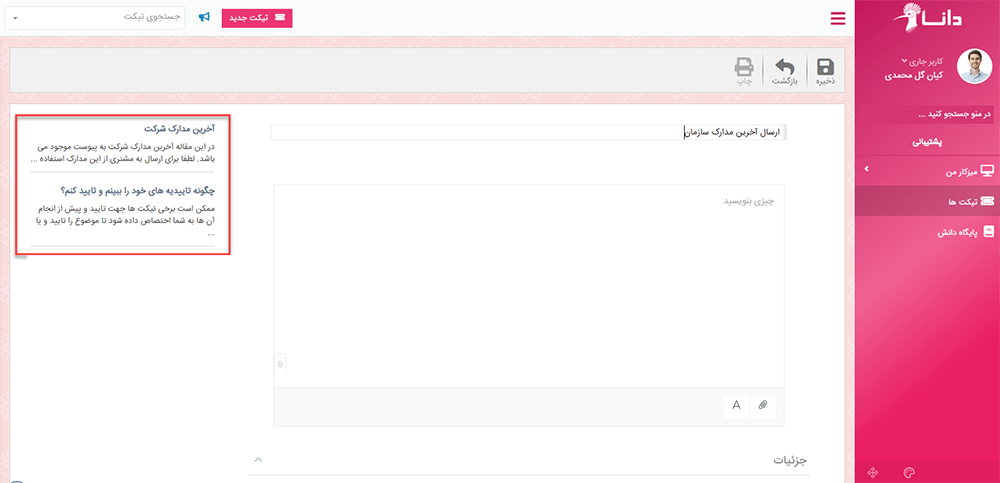Click the move arrows icon in sidebar footer

pyautogui.click(x=873, y=473)
